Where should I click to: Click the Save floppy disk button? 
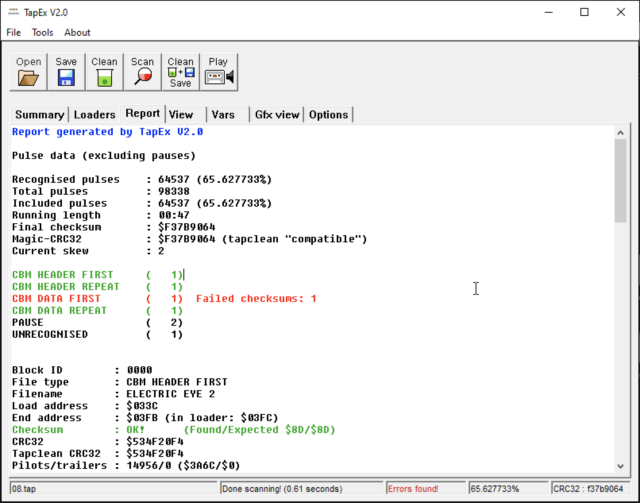pos(66,71)
